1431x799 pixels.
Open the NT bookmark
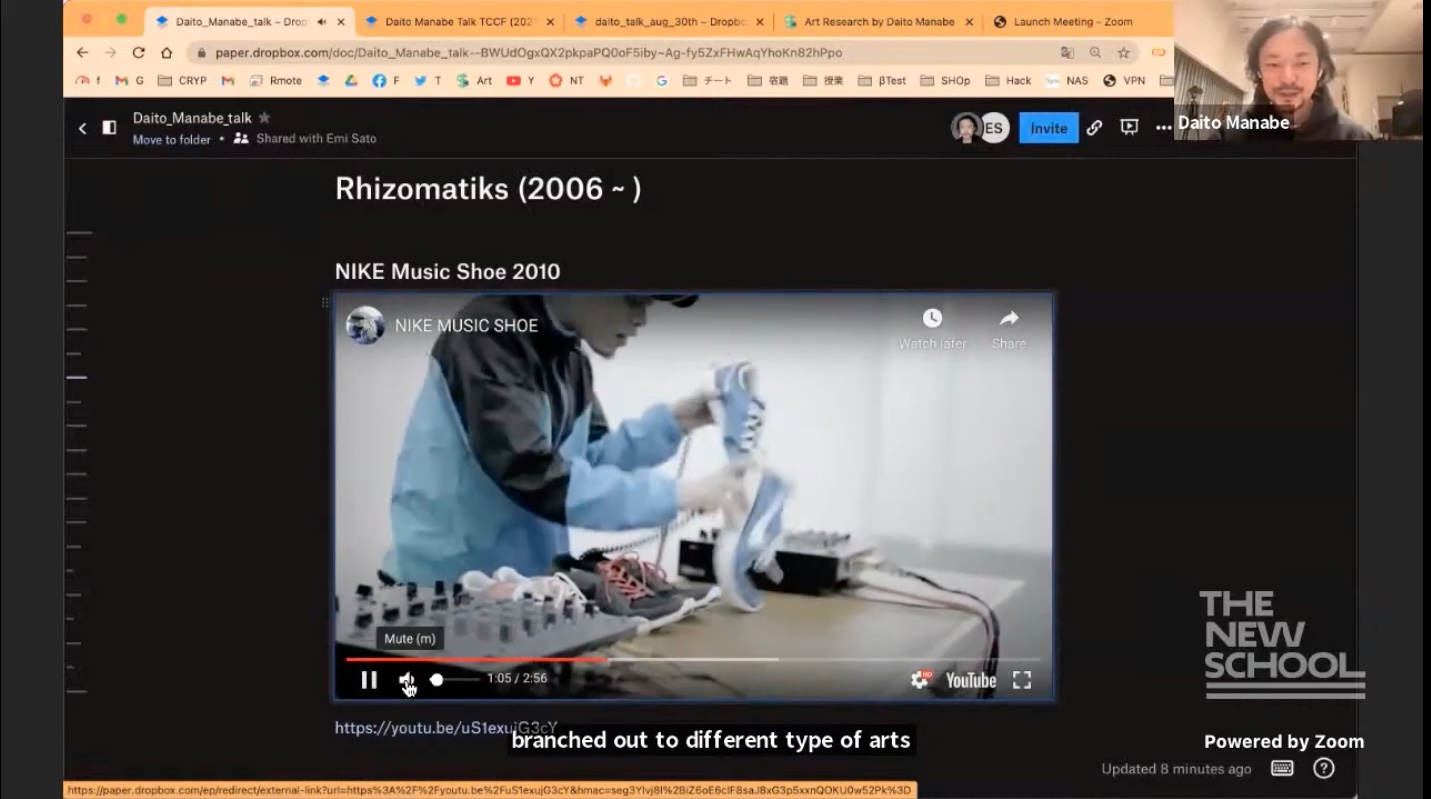pos(566,81)
